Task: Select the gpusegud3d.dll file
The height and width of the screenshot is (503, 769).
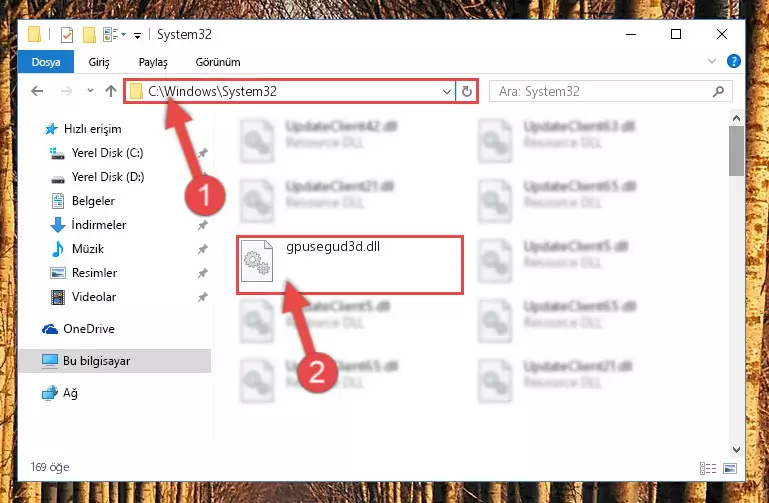Action: coord(350,265)
